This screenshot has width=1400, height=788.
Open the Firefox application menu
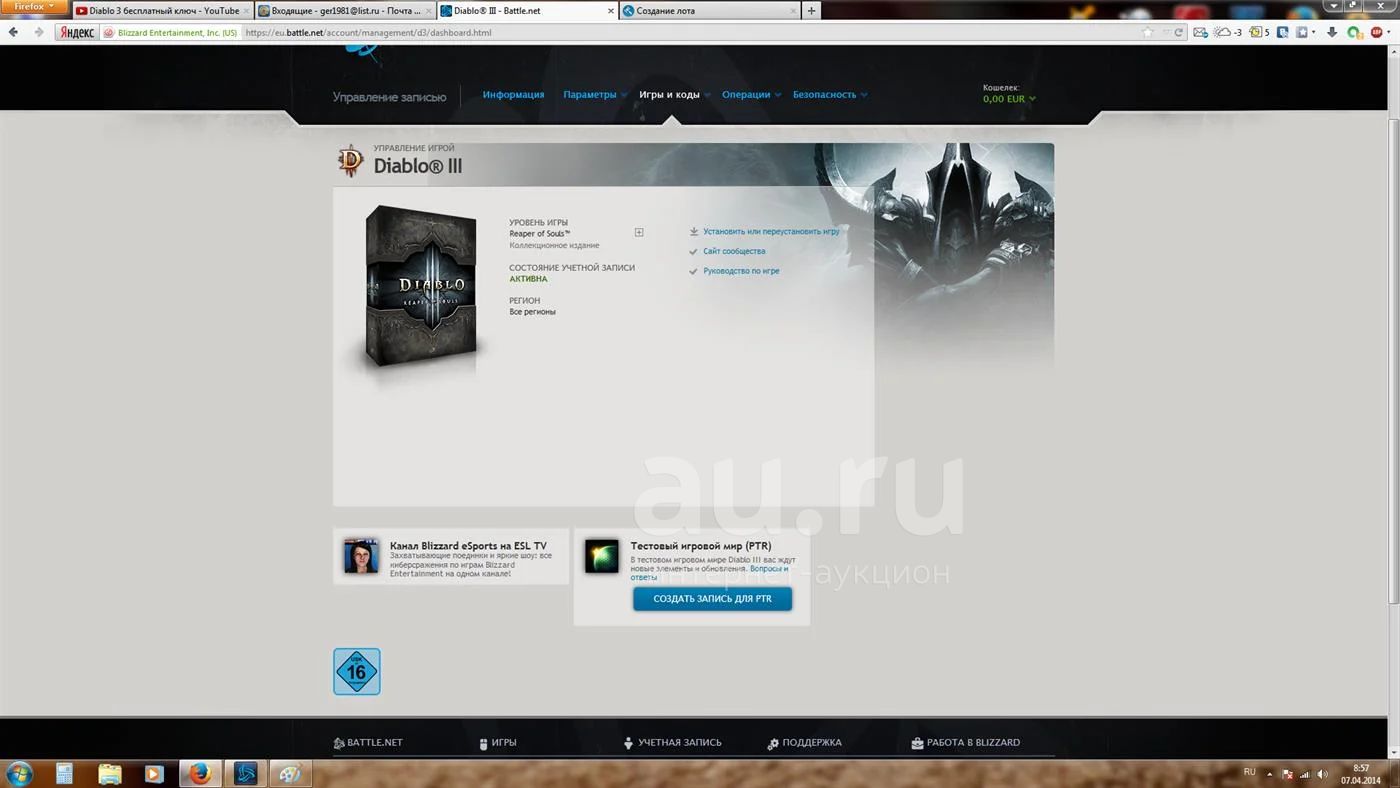click(x=35, y=7)
